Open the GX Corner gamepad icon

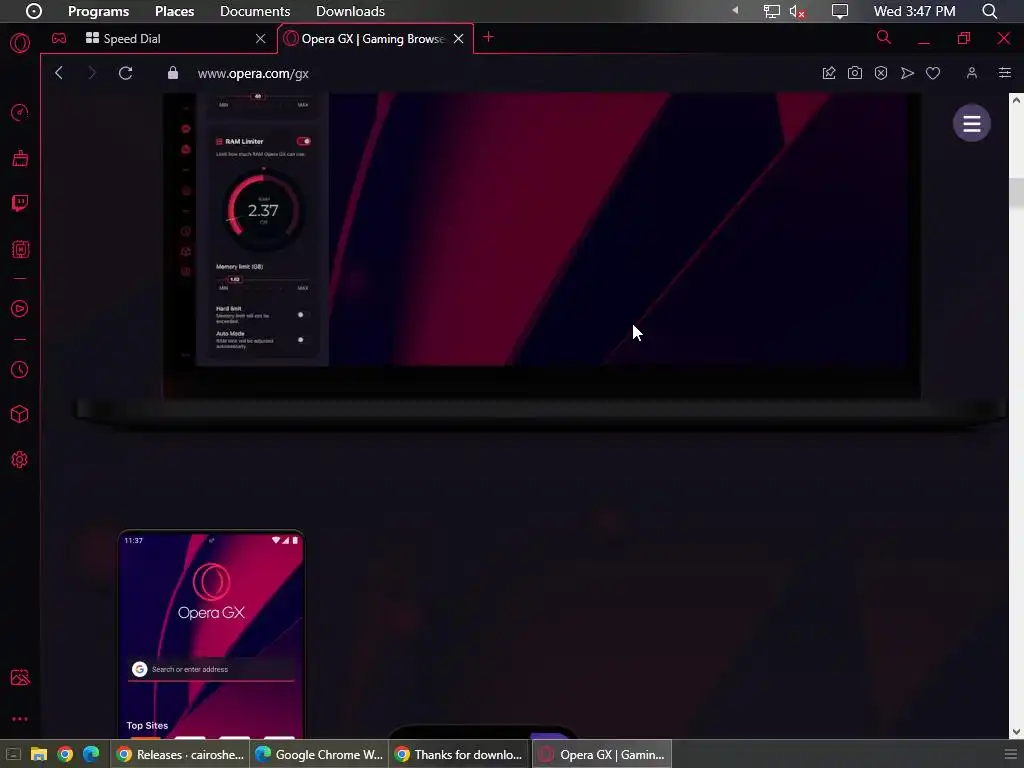click(59, 38)
